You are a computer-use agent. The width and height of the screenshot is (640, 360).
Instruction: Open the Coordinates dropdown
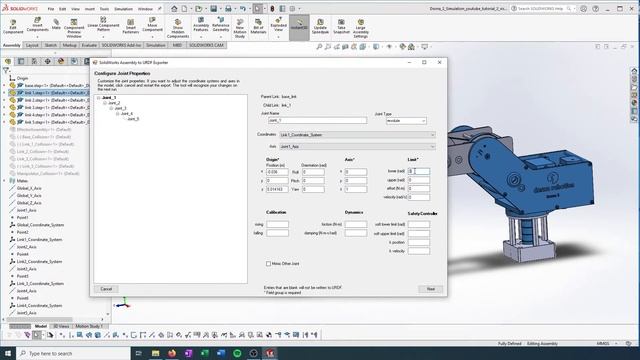coord(357,135)
